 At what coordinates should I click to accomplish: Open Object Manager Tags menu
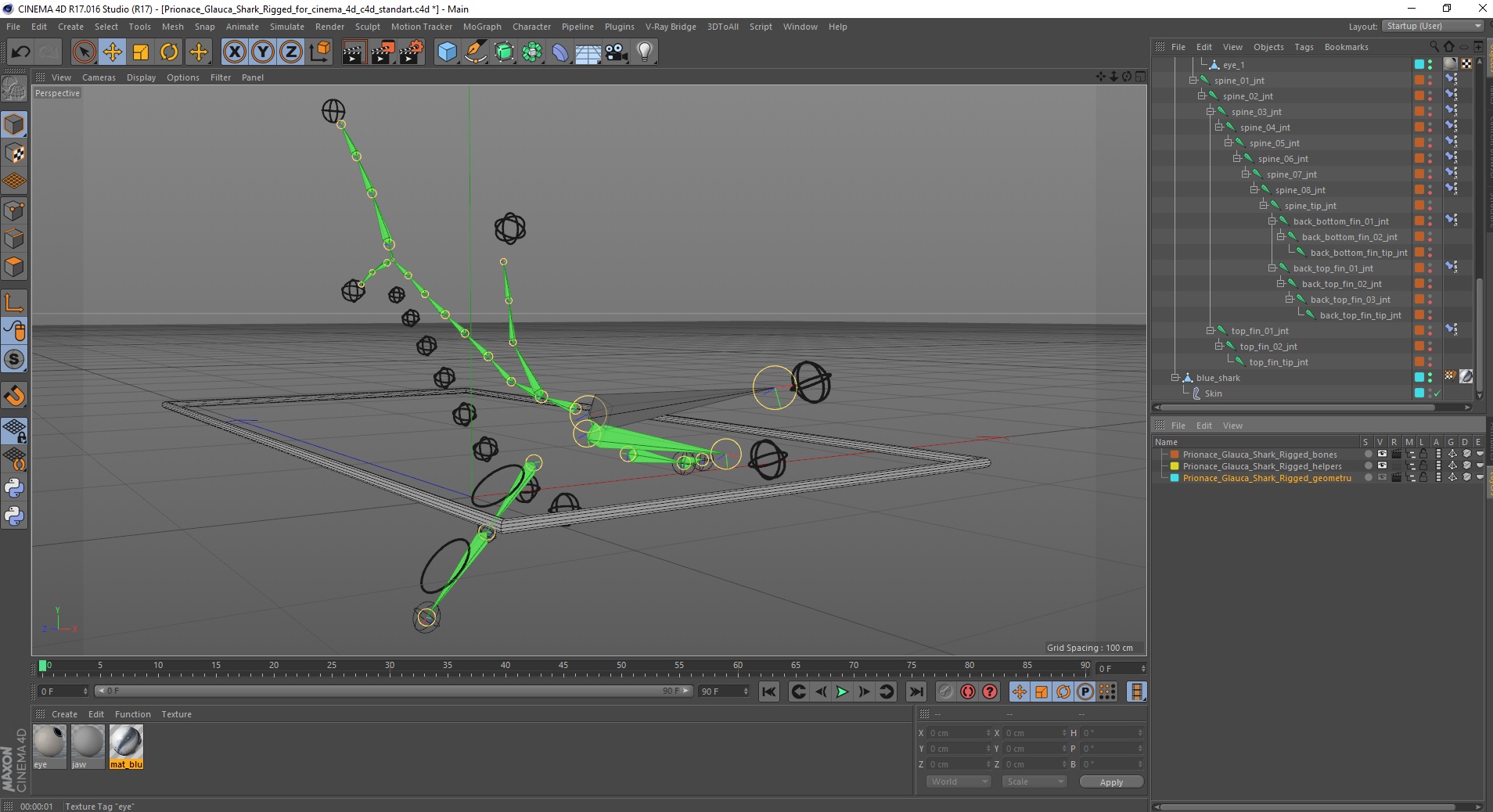coord(1304,47)
